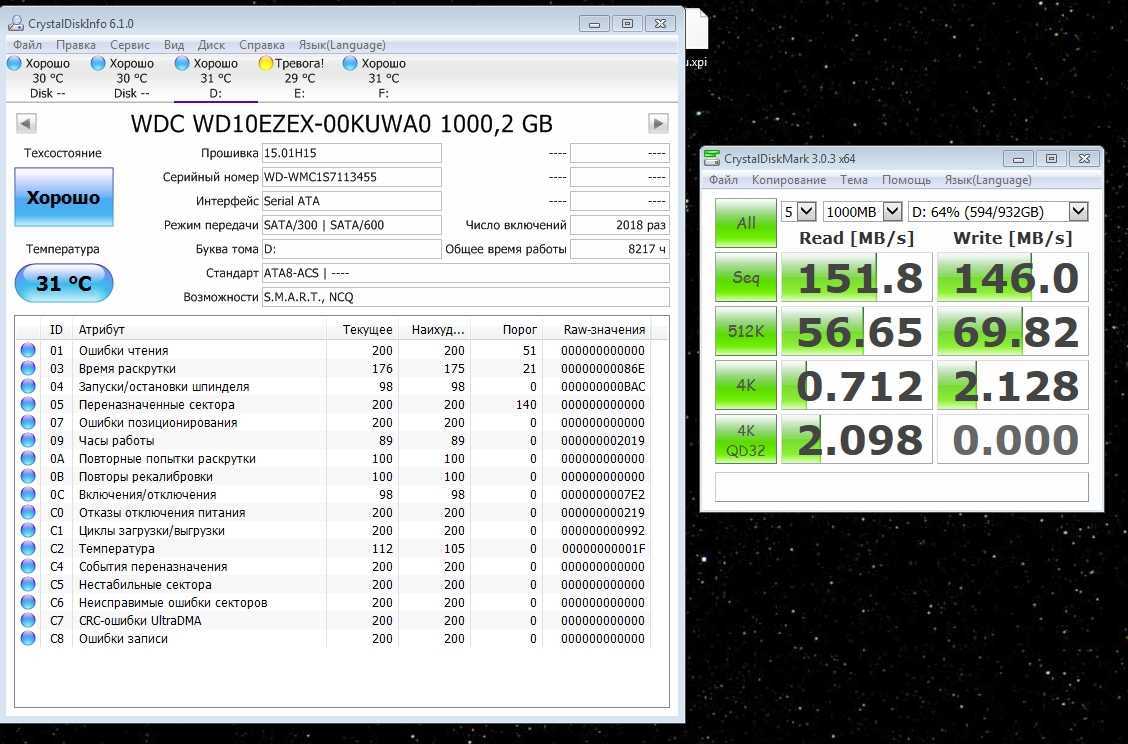Click the Режим передачи field
Viewport: 1128px width, 744px height.
352,224
